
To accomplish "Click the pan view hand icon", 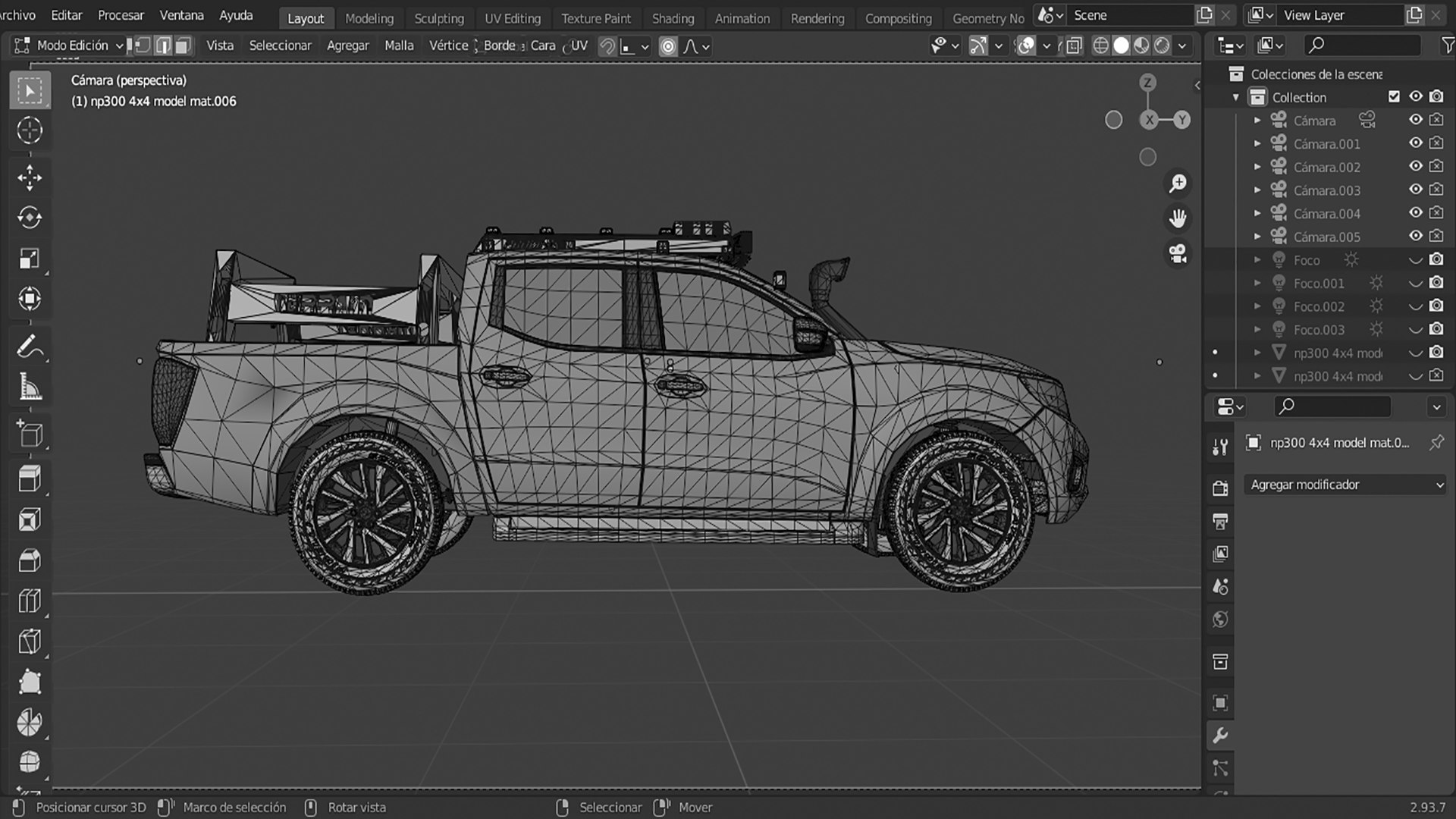I will [1178, 218].
